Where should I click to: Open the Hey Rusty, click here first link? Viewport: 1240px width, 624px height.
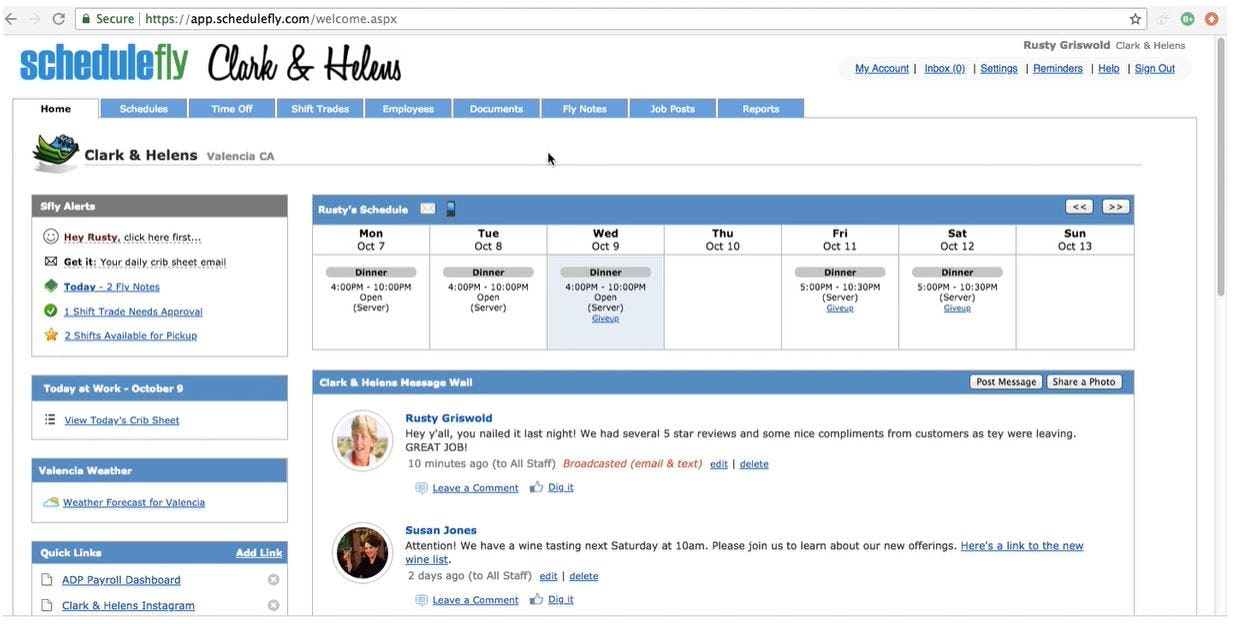(132, 237)
